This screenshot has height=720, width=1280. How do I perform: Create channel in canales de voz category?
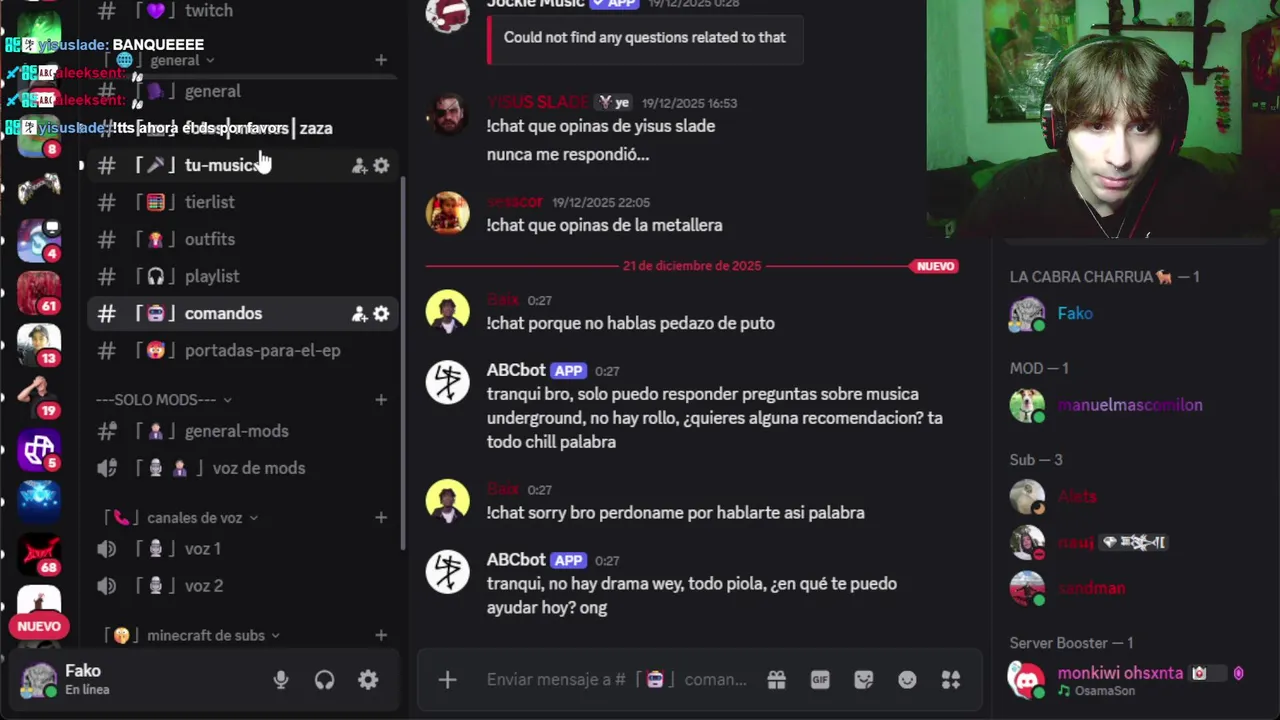click(381, 518)
